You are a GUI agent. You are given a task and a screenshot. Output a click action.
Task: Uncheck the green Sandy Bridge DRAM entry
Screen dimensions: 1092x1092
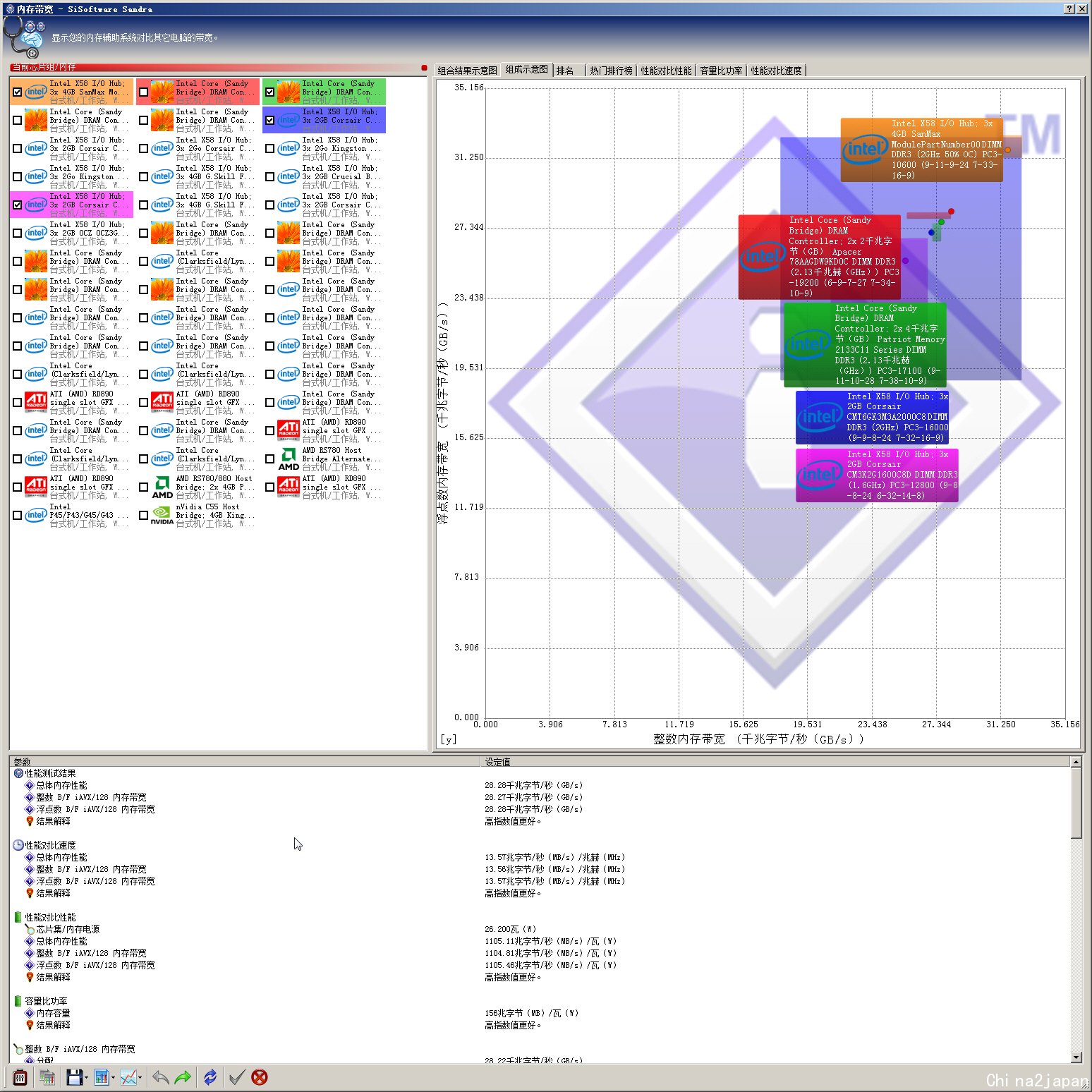point(269,92)
